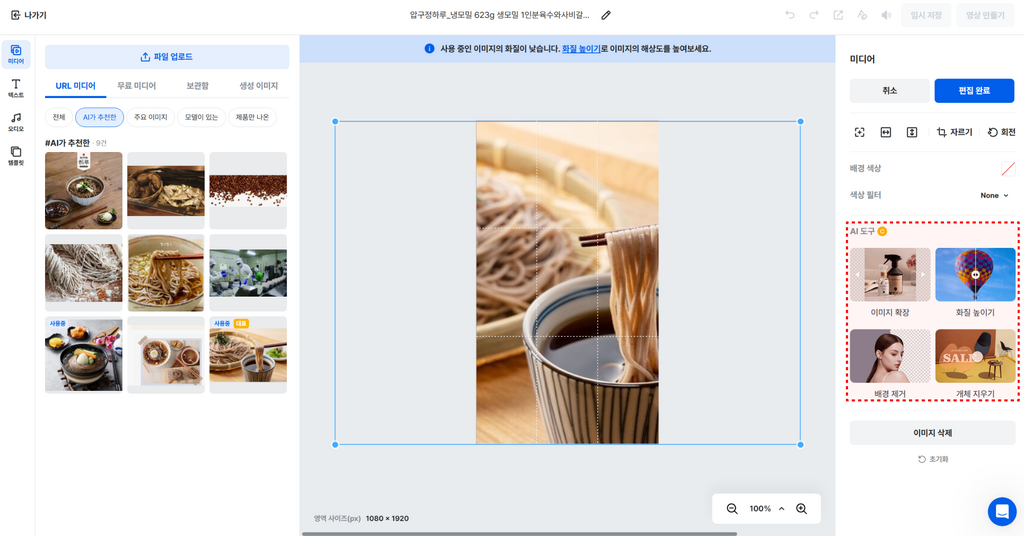Click the zoom out magnifier icon
This screenshot has height=536, width=1024.
point(732,509)
